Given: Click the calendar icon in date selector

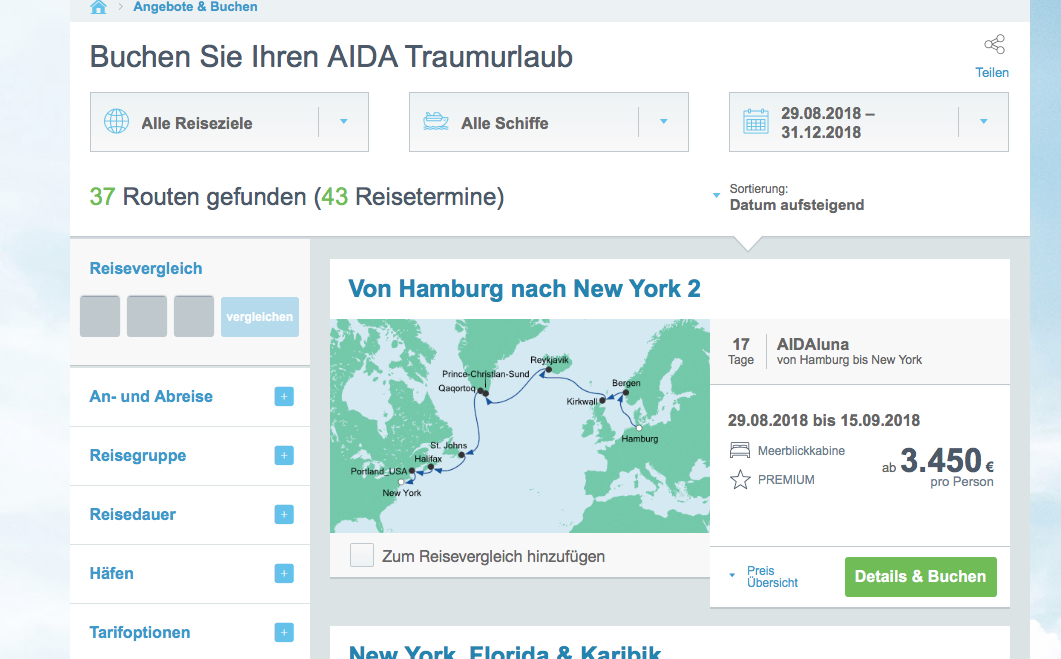Looking at the screenshot, I should coord(756,122).
